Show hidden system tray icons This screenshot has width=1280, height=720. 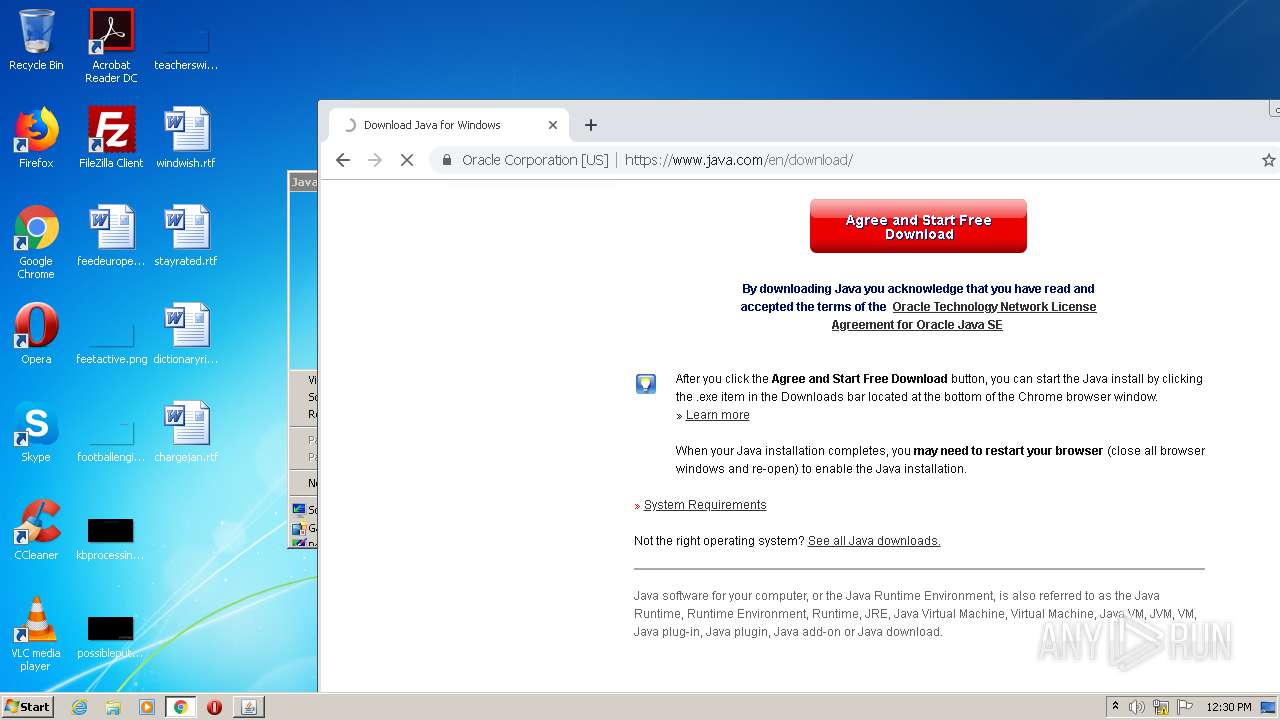(x=1116, y=707)
